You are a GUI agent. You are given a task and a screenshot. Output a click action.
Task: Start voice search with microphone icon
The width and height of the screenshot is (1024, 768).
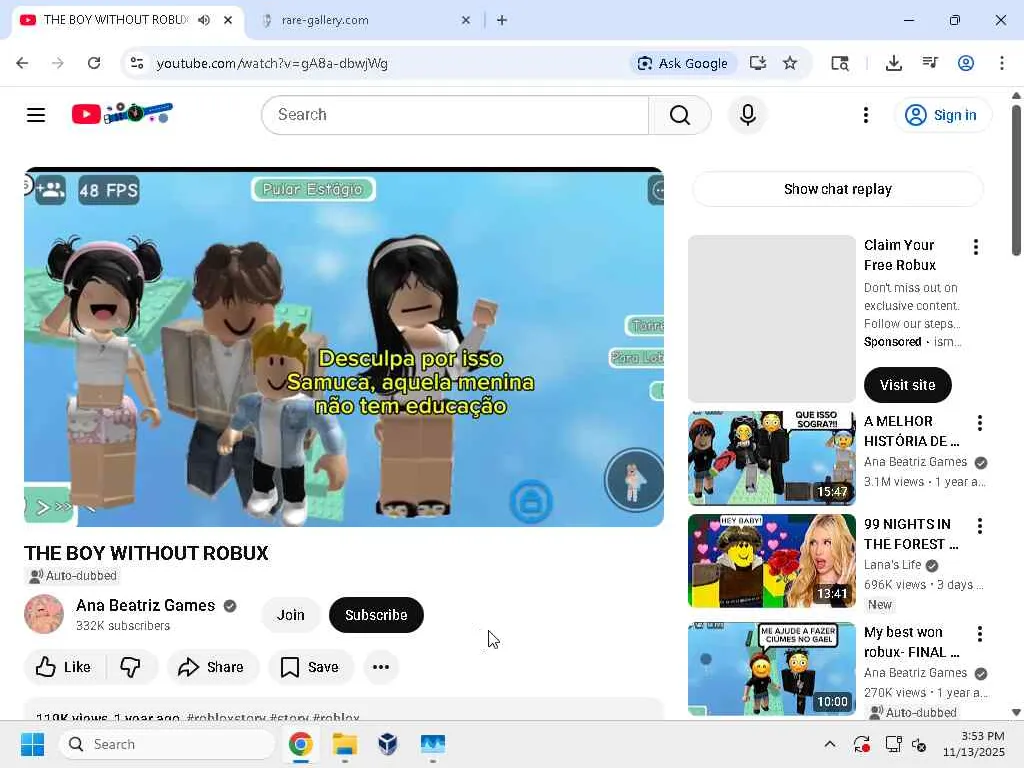pos(748,115)
